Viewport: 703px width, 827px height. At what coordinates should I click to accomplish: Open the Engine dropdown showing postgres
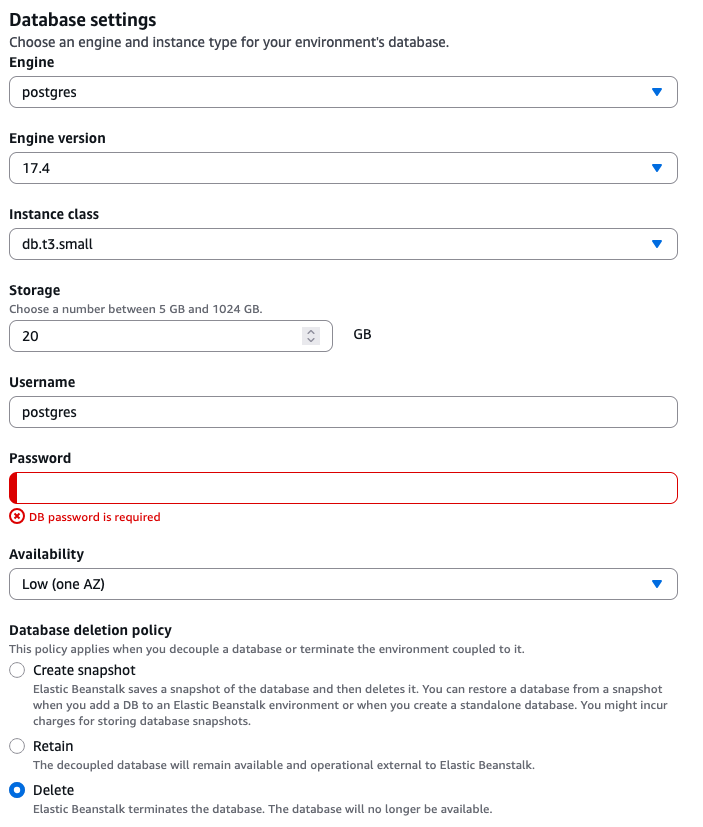click(x=330, y=92)
